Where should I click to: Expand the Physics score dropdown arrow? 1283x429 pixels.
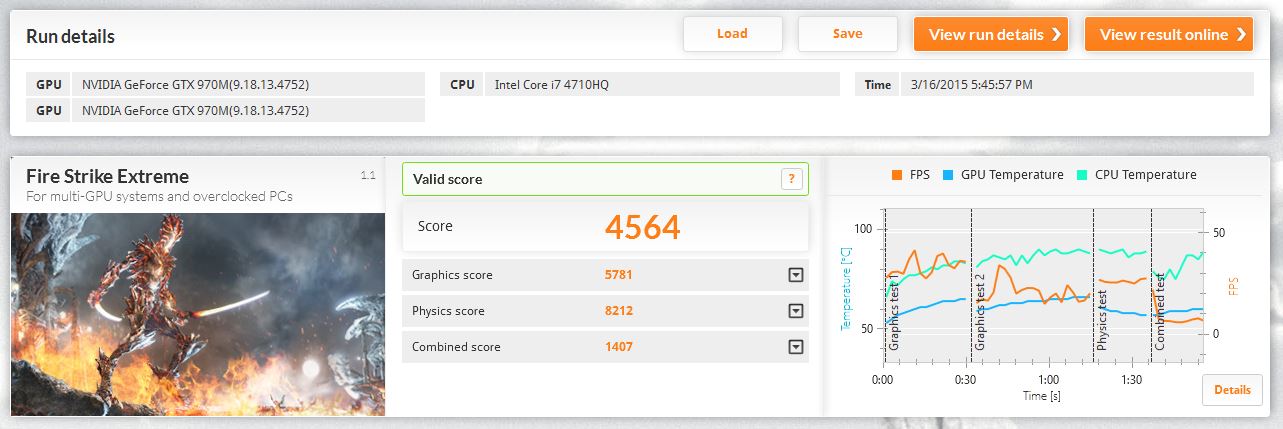pos(796,311)
